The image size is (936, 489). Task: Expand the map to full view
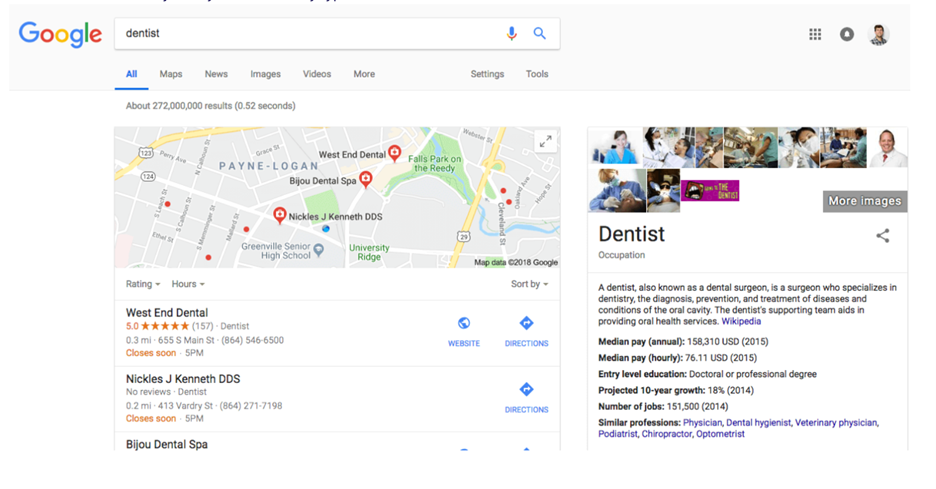pos(546,142)
